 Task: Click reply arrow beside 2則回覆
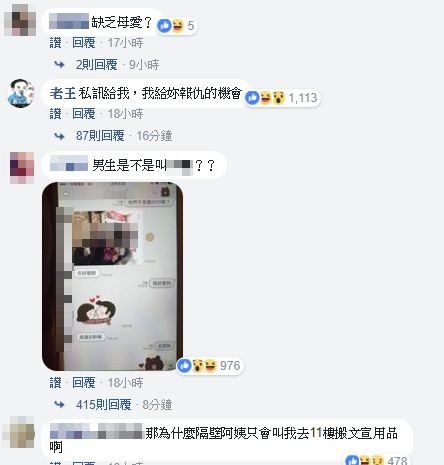(x=59, y=65)
